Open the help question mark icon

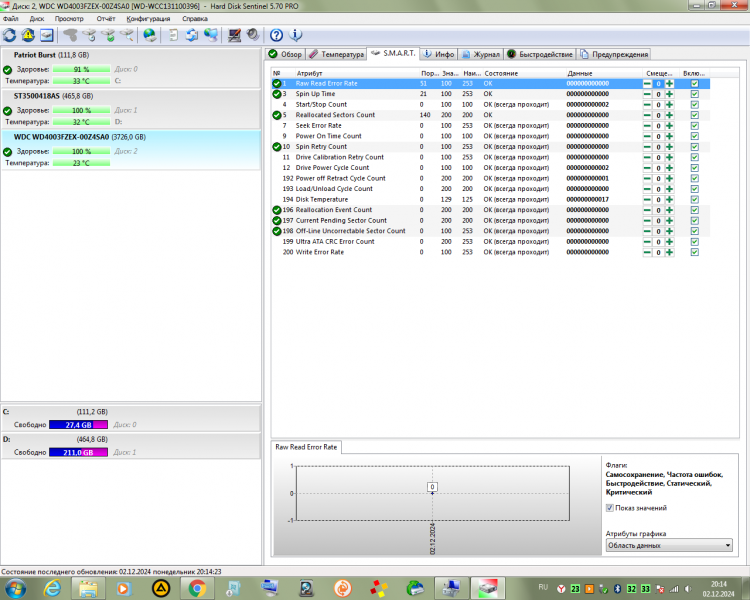coord(276,35)
